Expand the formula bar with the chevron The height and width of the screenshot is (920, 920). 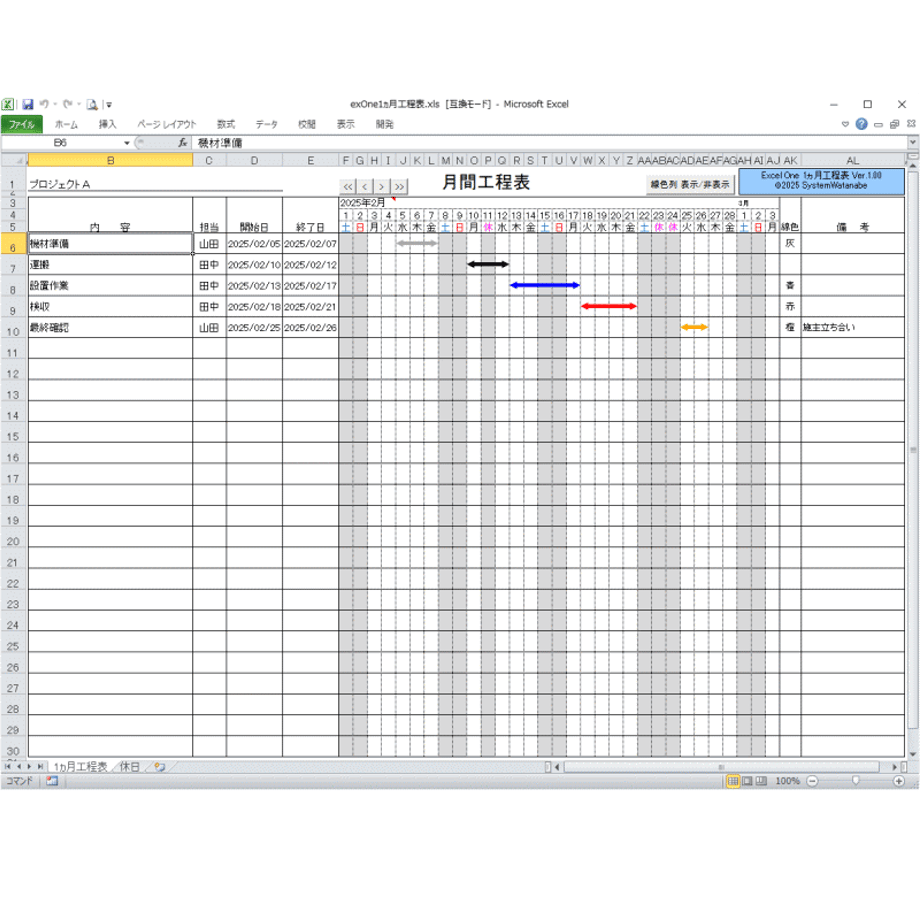[912, 142]
